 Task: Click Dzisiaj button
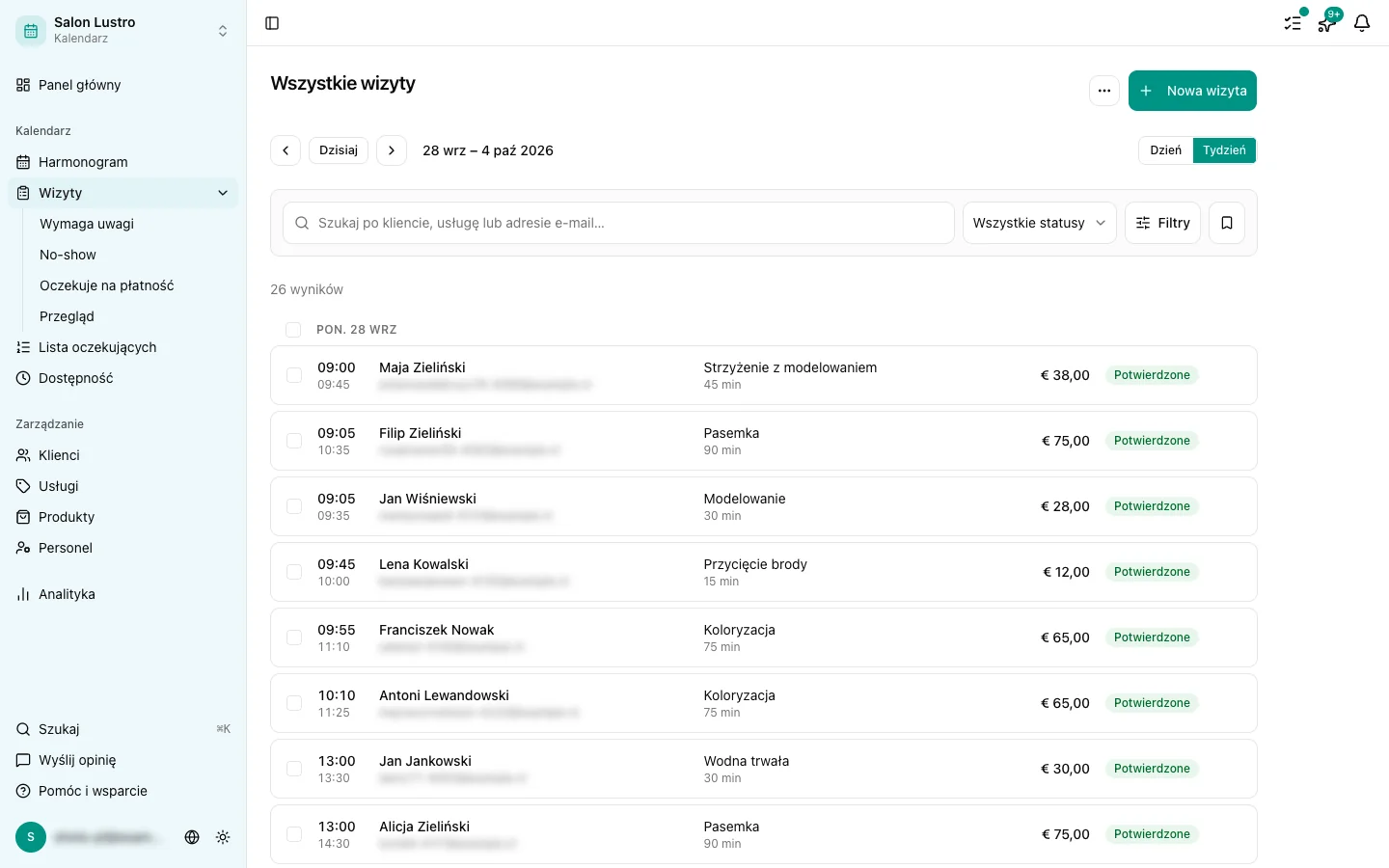click(x=339, y=150)
